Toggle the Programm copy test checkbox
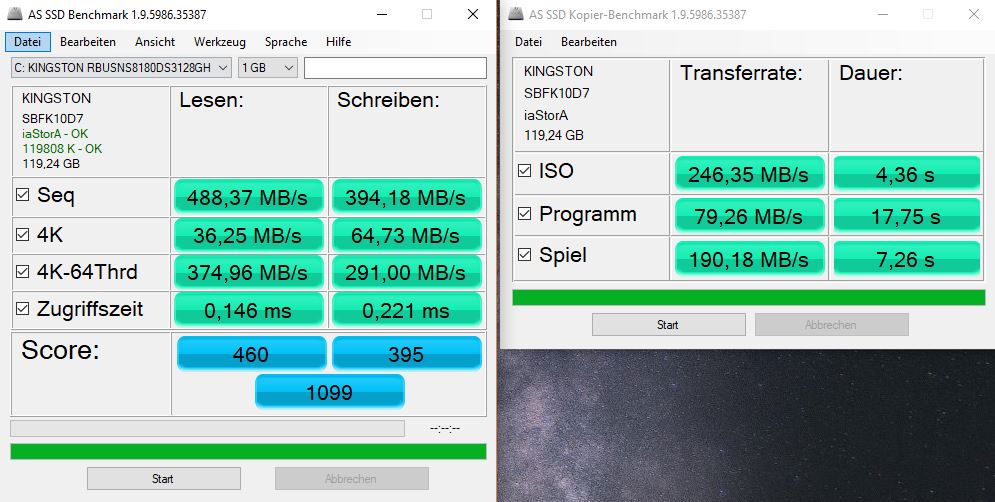This screenshot has height=502, width=995. (525, 214)
